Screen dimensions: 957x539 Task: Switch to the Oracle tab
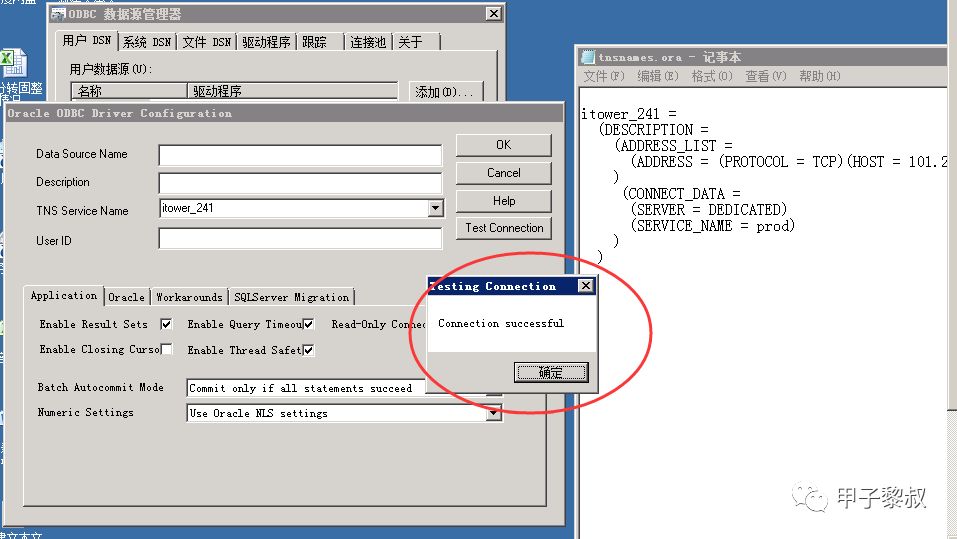point(126,297)
